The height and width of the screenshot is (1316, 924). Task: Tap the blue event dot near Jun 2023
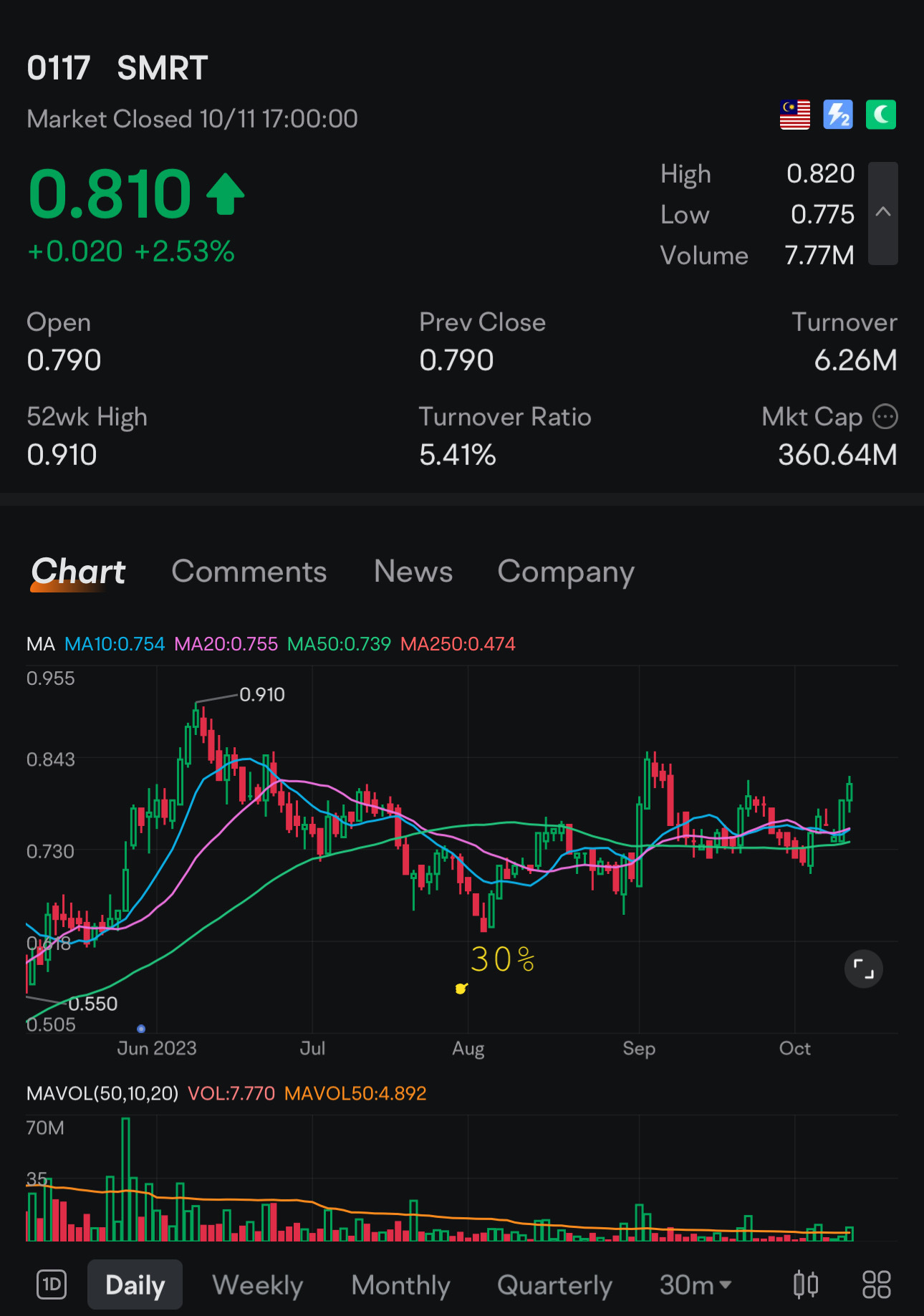(141, 1029)
